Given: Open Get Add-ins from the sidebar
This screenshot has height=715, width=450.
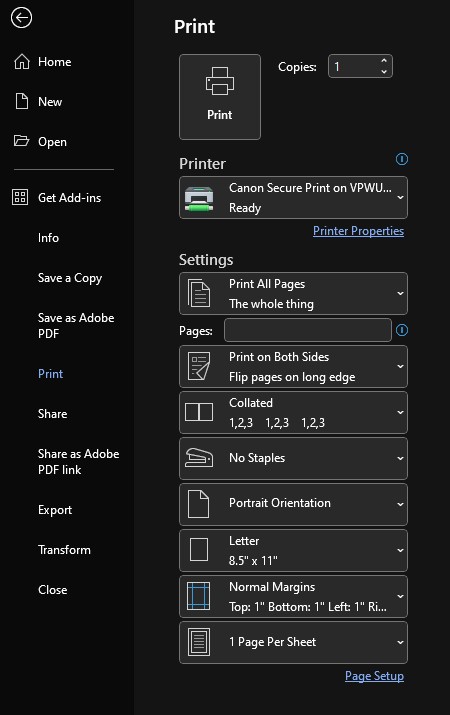Looking at the screenshot, I should (69, 197).
